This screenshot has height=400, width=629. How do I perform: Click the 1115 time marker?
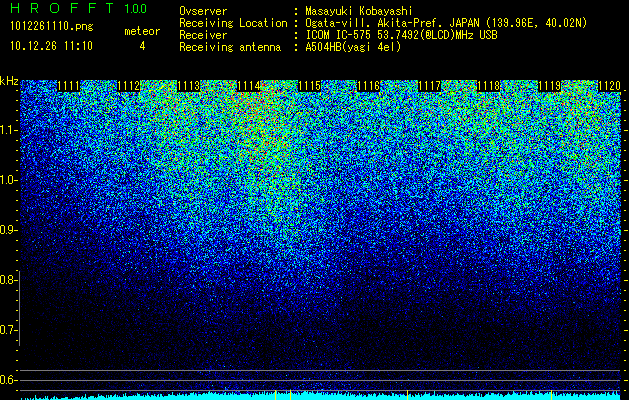tap(309, 86)
